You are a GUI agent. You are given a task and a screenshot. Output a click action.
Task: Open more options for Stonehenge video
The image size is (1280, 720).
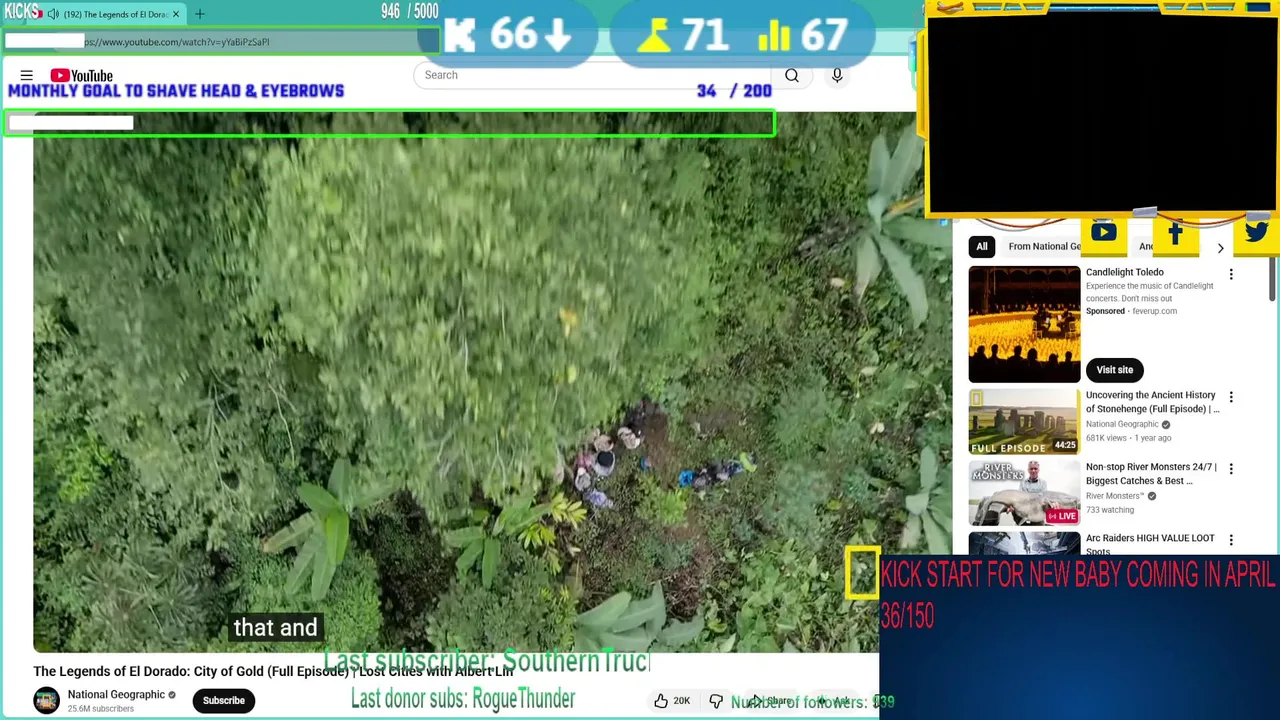(x=1231, y=398)
